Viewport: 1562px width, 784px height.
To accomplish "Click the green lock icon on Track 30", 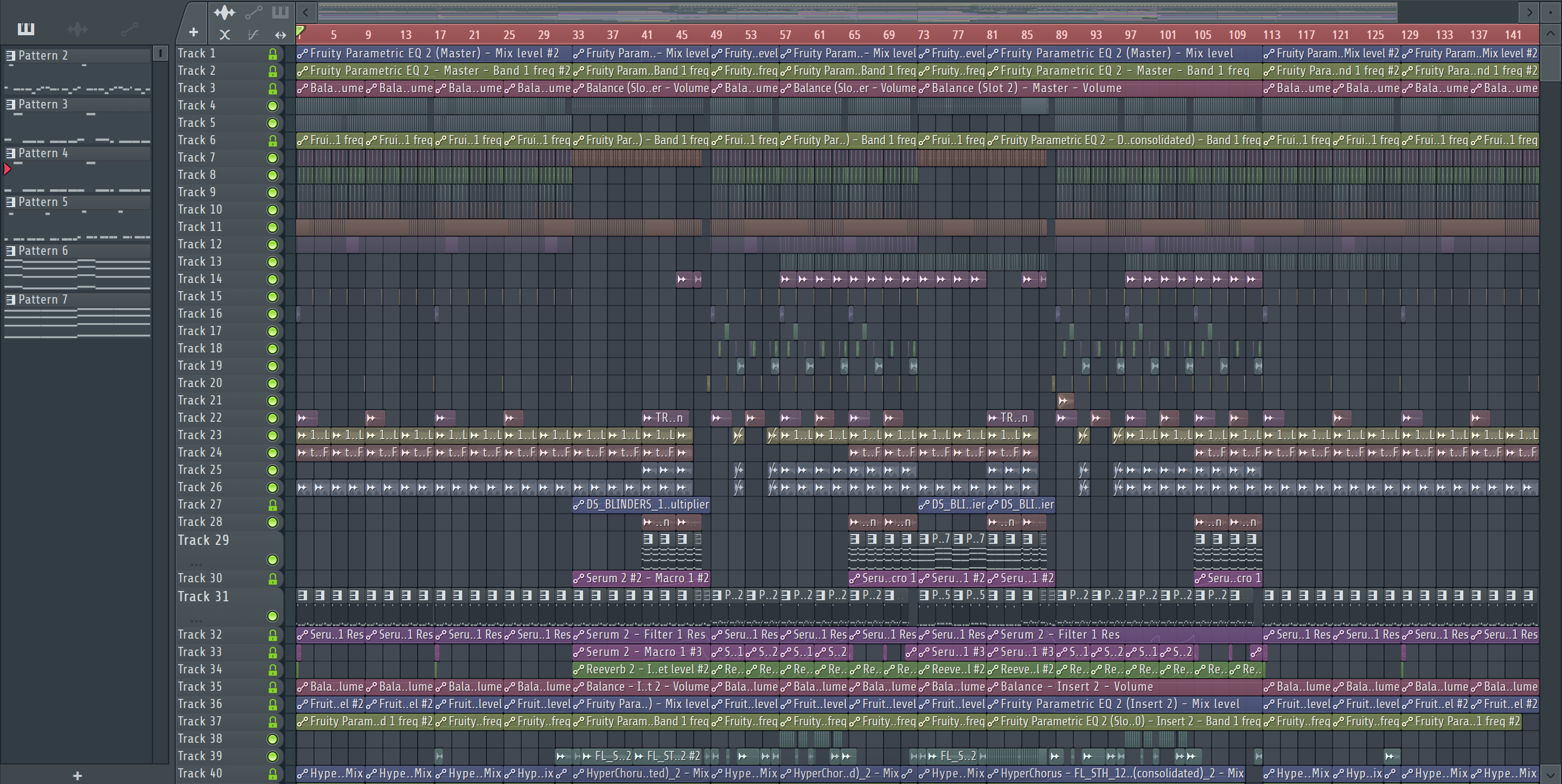I will pos(273,579).
